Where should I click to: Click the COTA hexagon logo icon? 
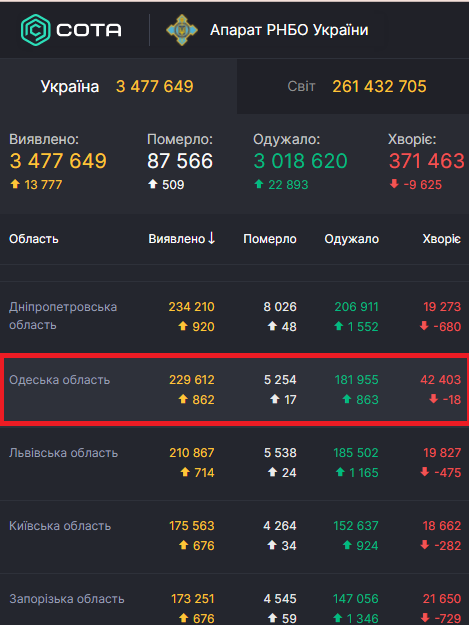point(36,30)
